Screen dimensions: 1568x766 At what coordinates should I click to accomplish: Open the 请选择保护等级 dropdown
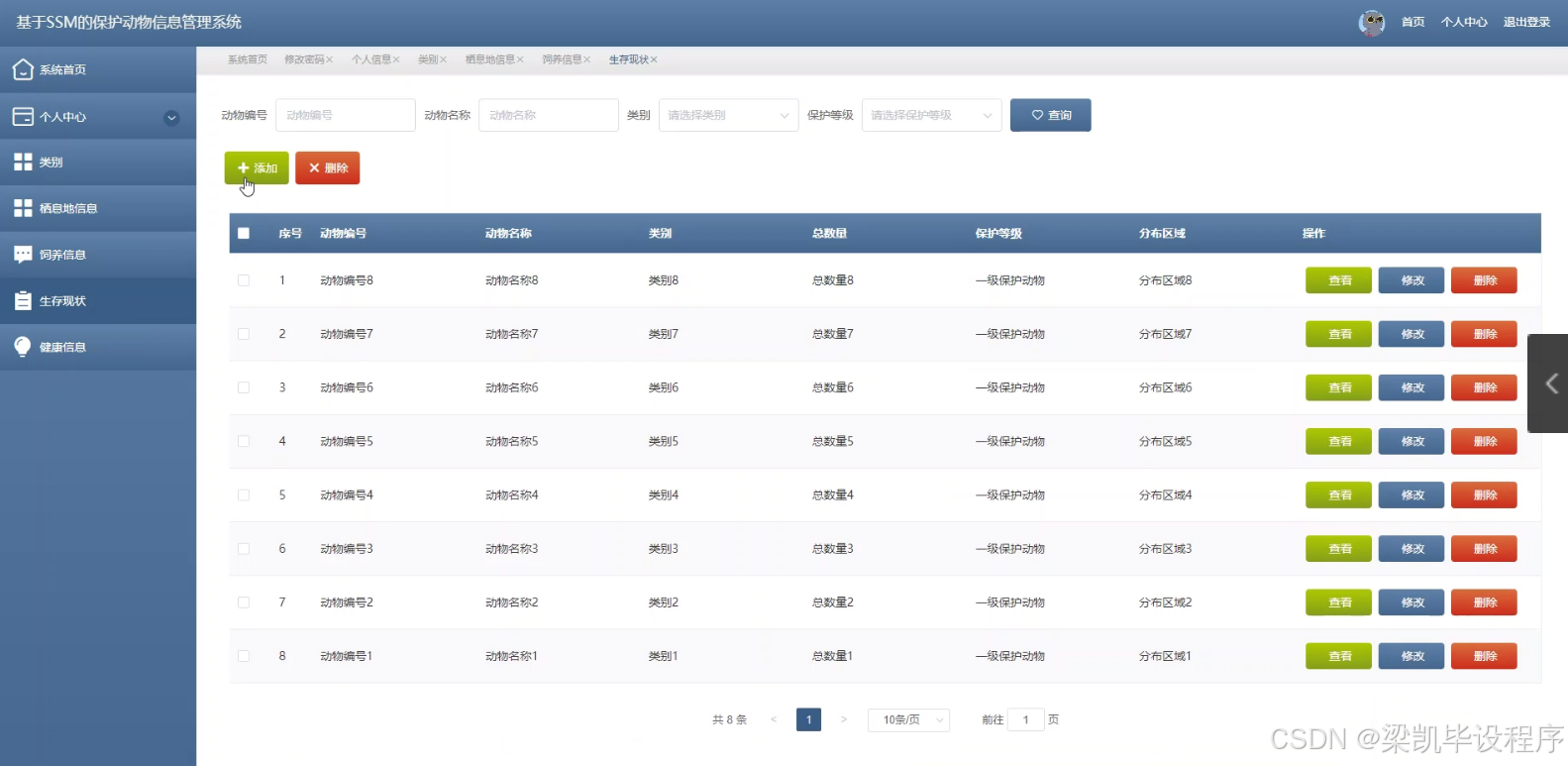coord(931,115)
